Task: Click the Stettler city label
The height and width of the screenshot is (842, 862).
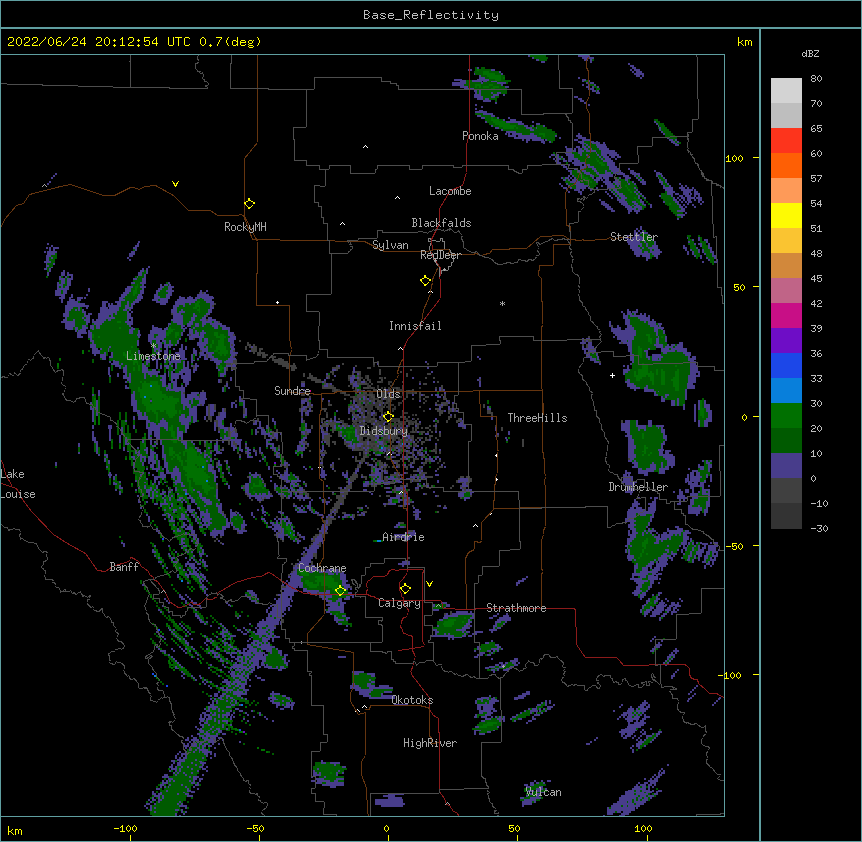Action: (x=634, y=237)
